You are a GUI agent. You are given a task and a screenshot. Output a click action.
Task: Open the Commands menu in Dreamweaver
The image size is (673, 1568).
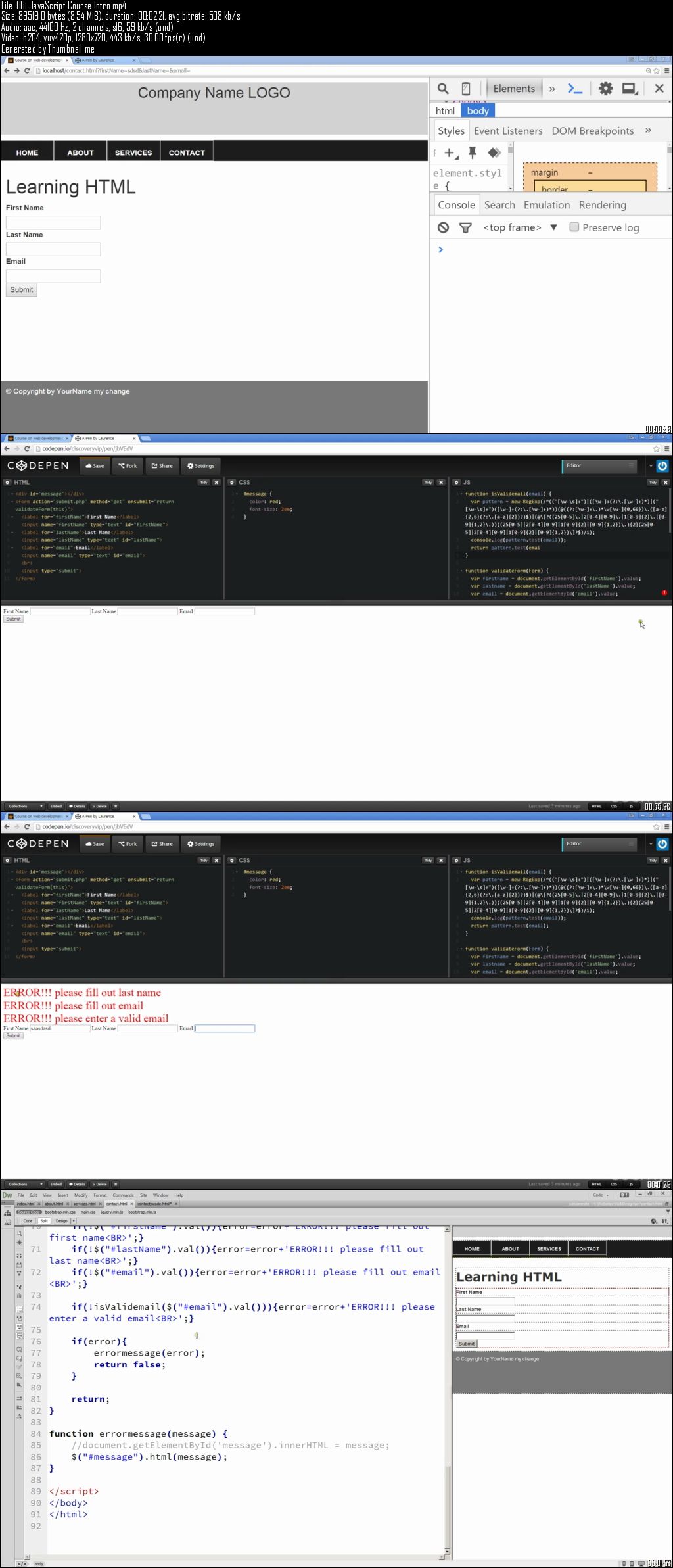tap(123, 1195)
